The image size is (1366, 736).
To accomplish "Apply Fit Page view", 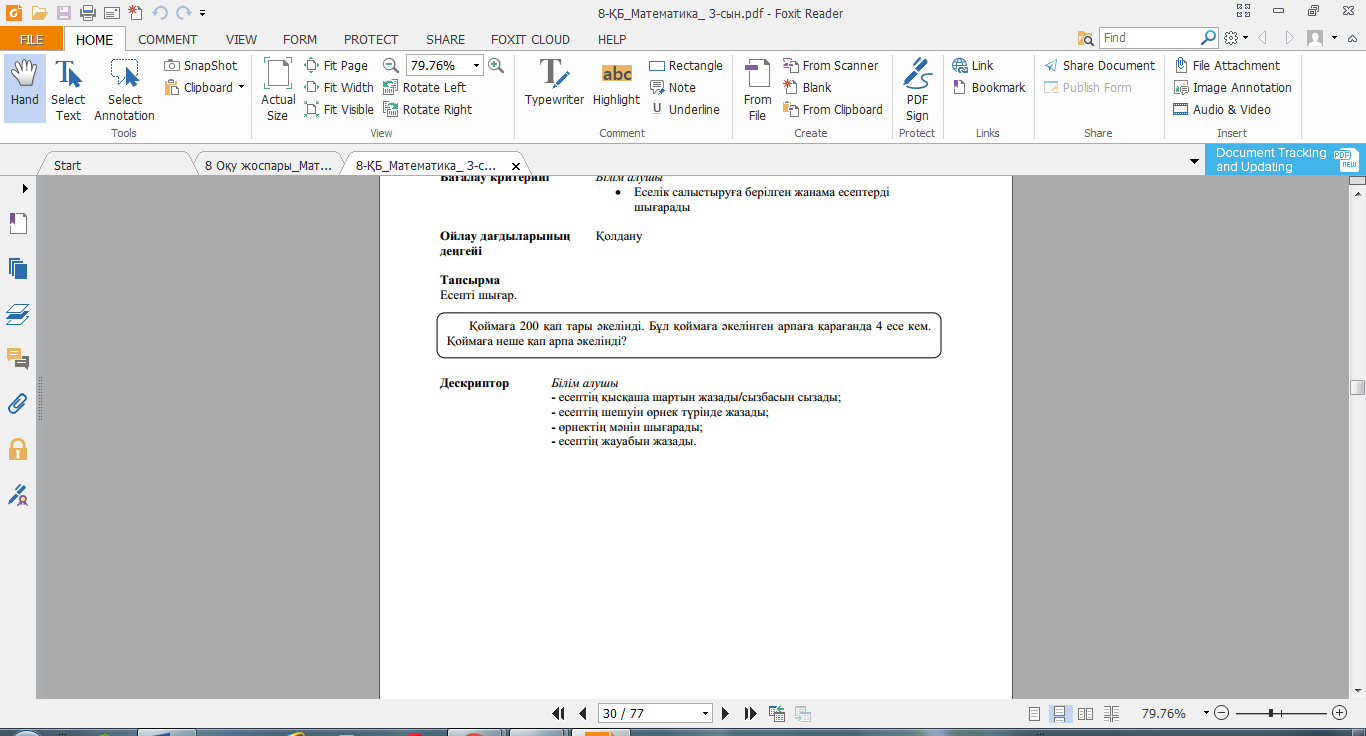I will 336,66.
